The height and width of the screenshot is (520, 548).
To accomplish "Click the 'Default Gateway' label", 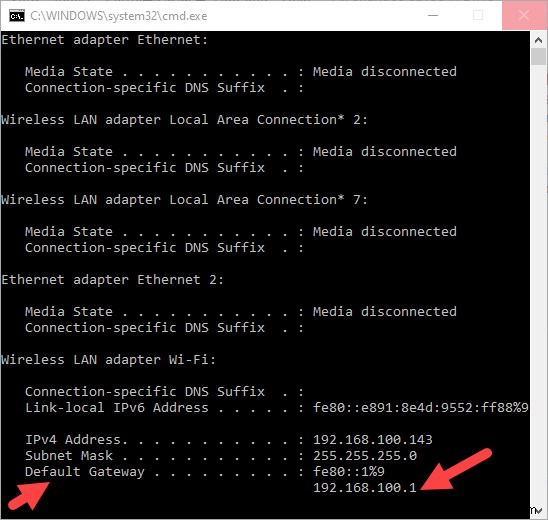I will point(84,472).
